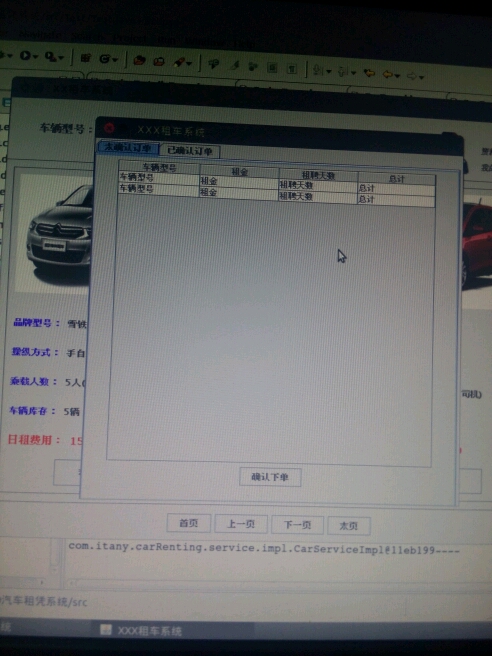
Task: Click the Open Type folder icon
Action: [139, 61]
